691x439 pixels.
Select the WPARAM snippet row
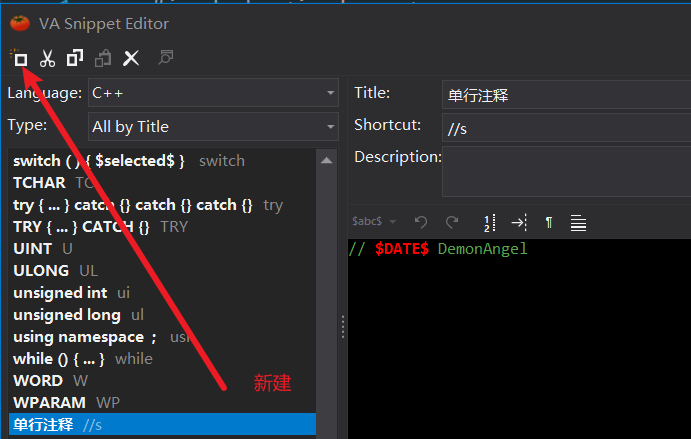[x=162, y=403]
